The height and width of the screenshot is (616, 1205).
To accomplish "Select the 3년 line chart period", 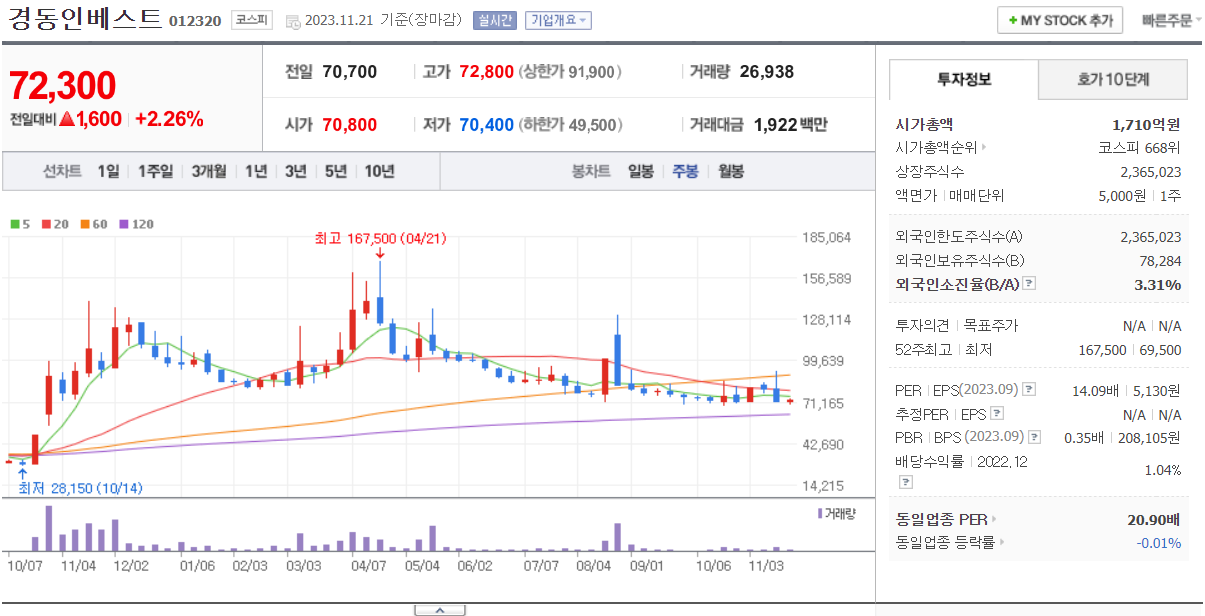I will coord(295,171).
